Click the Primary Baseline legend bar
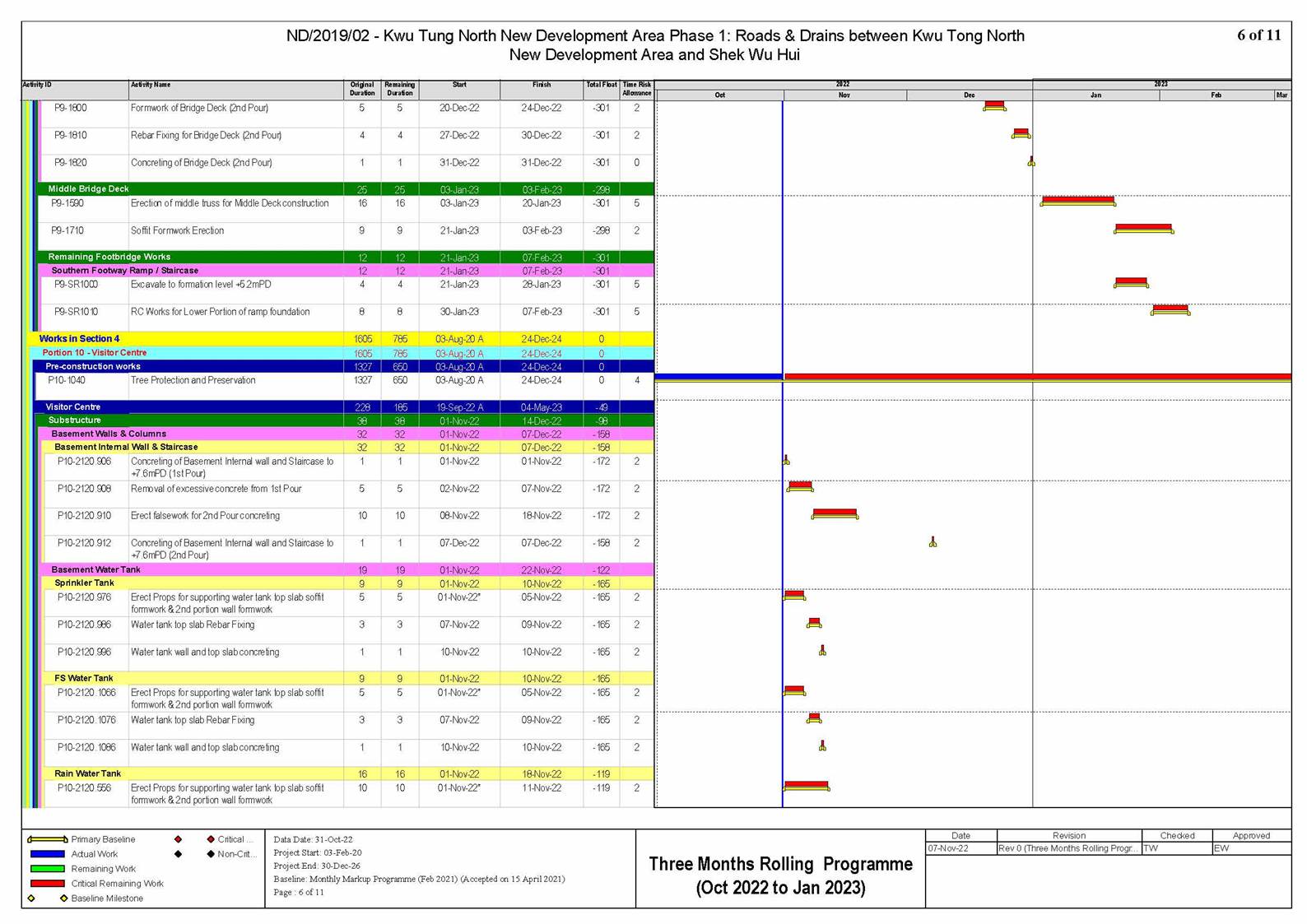Screen dimensions: 1307x924 47,840
